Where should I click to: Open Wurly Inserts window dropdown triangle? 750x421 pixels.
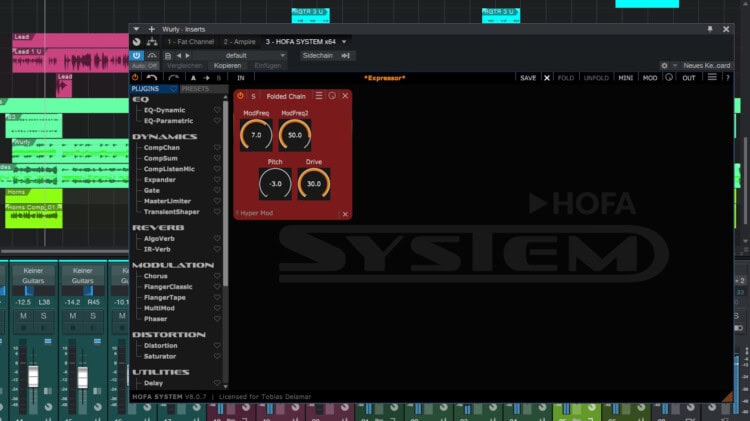(136, 29)
